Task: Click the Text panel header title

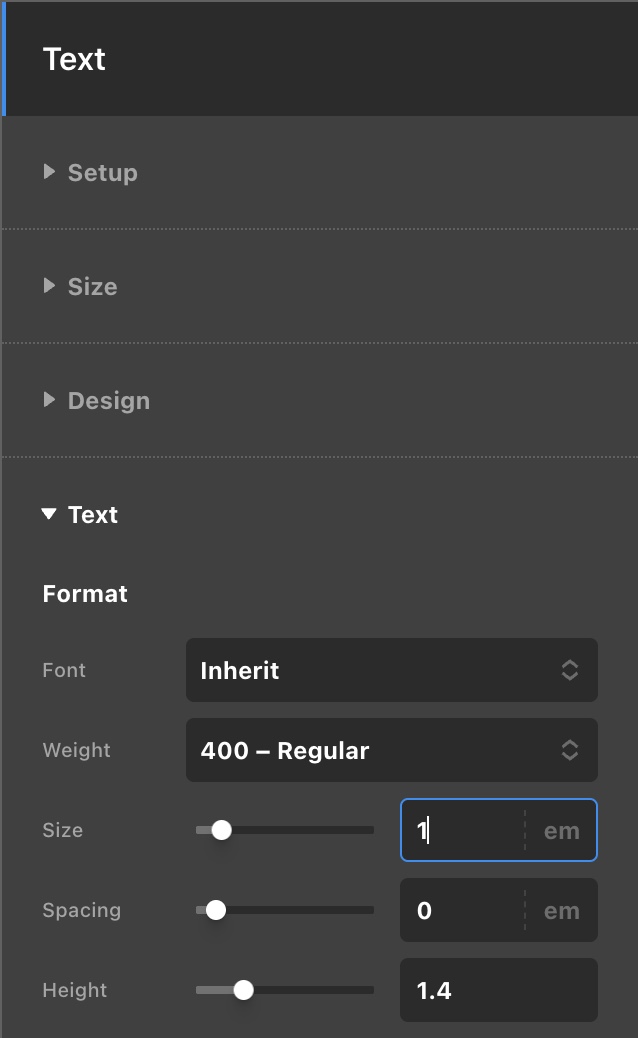Action: point(74,59)
